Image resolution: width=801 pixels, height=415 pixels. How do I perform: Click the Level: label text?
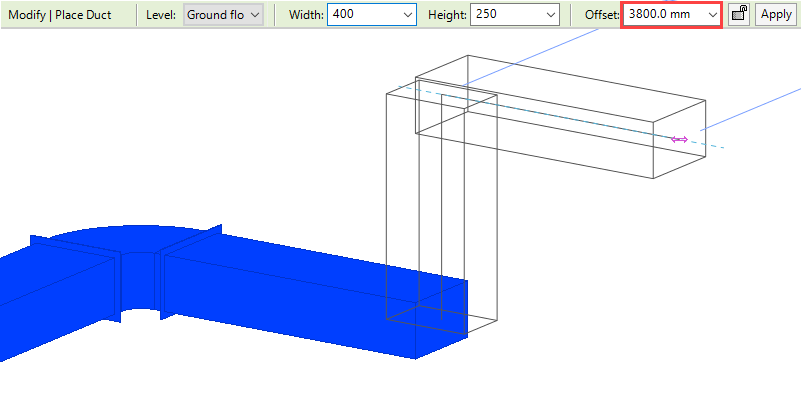[x=161, y=15]
